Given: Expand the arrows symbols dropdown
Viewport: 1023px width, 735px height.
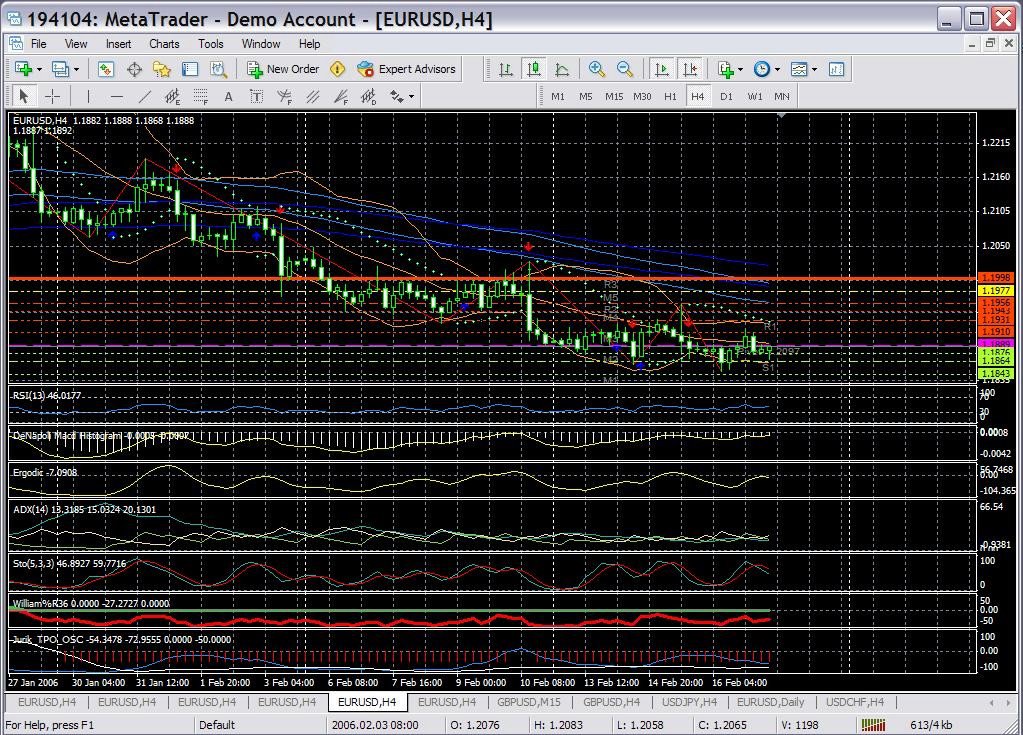Looking at the screenshot, I should click(x=411, y=97).
